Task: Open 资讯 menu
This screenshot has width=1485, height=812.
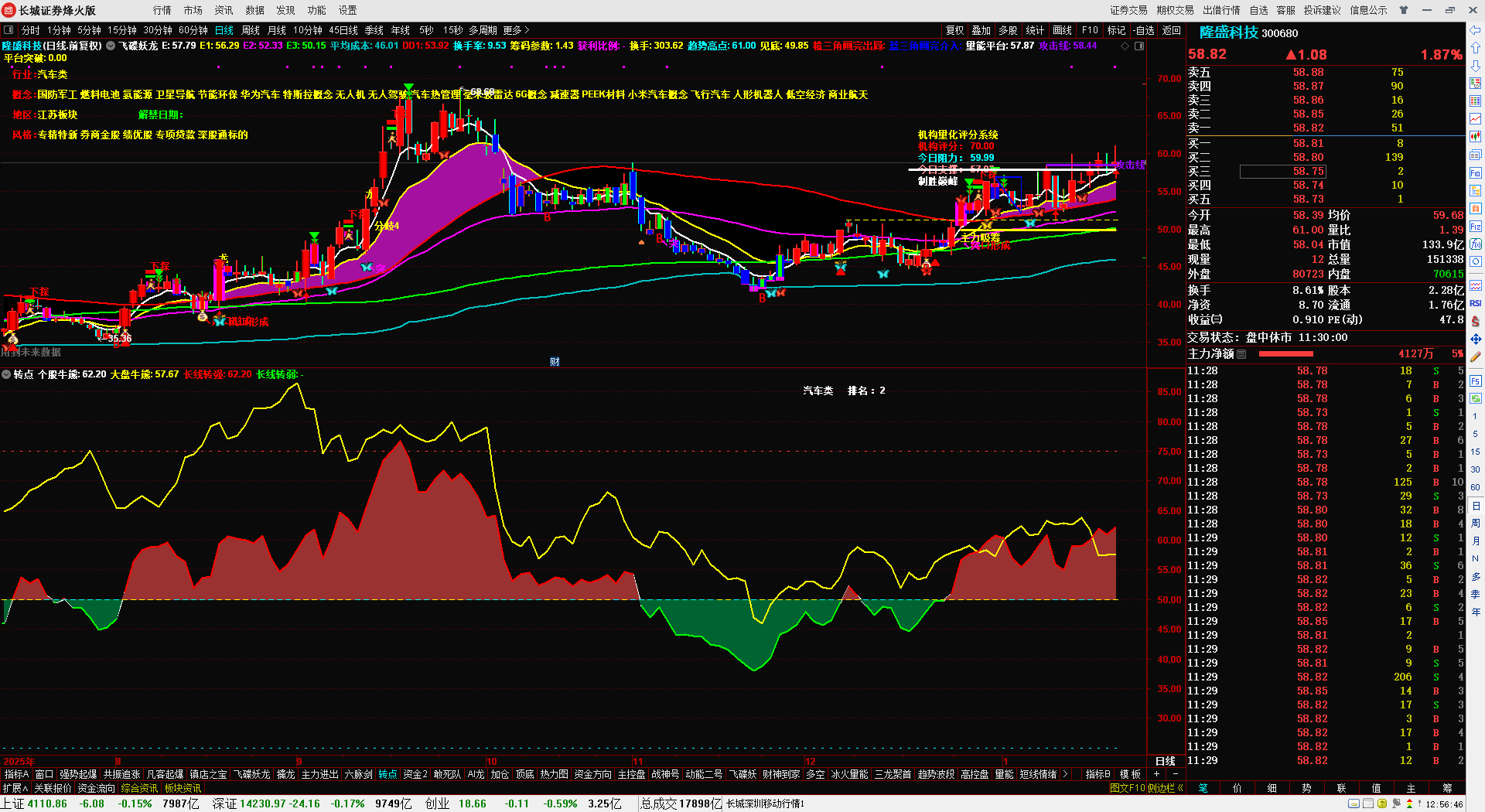Action: [224, 10]
